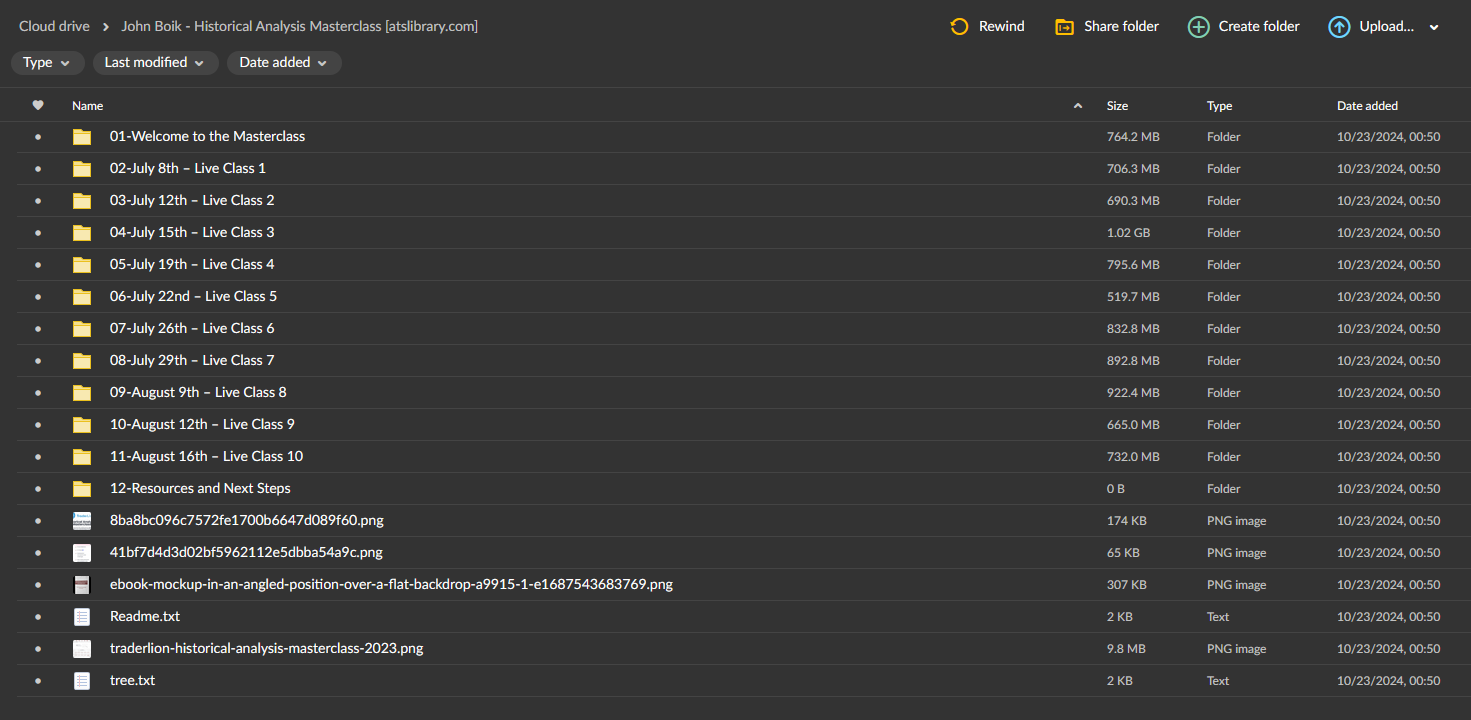Click the tree.txt file icon

pyautogui.click(x=82, y=681)
